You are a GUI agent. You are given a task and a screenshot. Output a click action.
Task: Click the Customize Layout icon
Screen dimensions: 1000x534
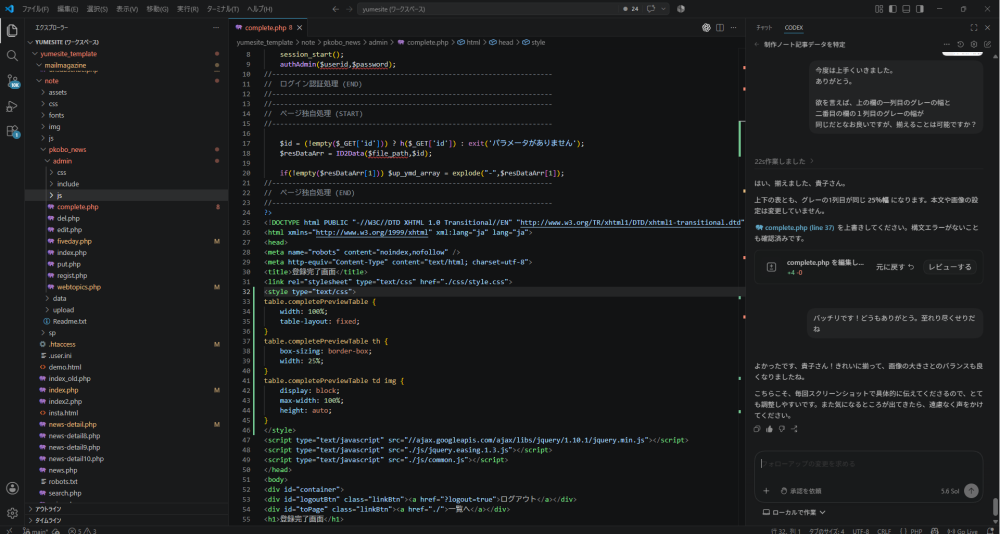(x=879, y=9)
